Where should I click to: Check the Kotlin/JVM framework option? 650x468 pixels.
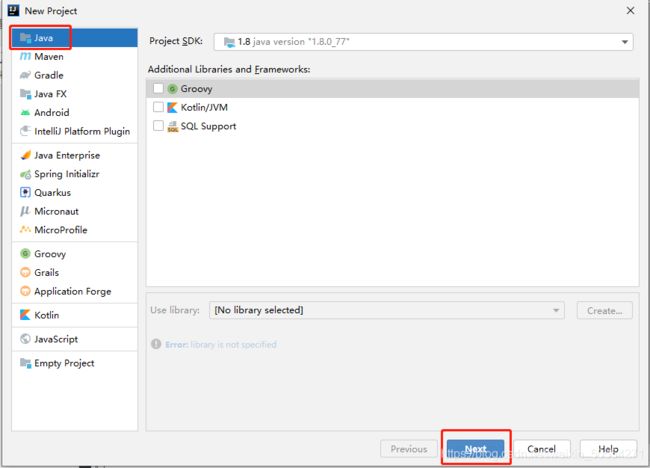pyautogui.click(x=158, y=107)
